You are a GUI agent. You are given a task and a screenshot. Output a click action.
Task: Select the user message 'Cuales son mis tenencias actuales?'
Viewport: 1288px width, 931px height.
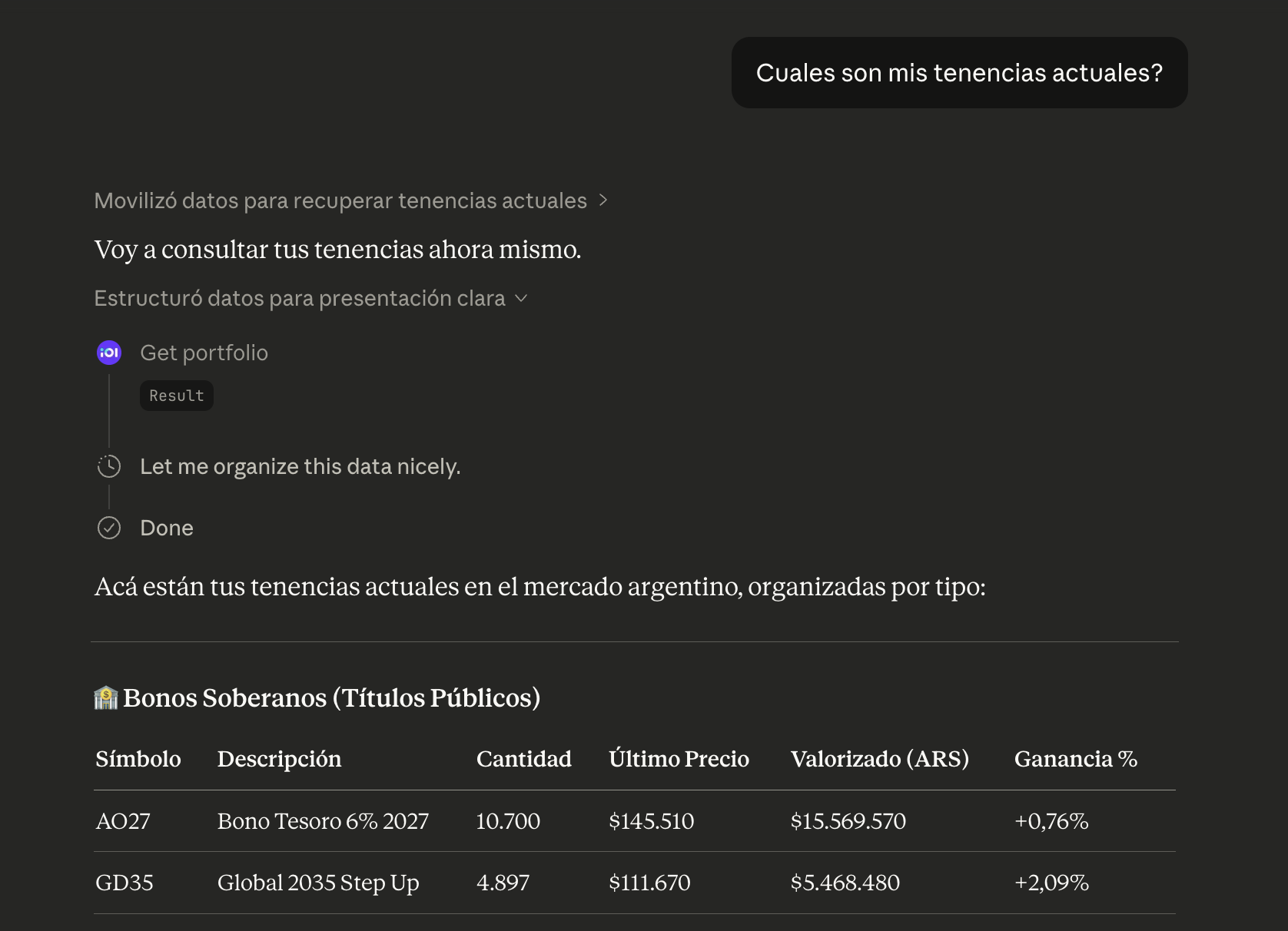(959, 72)
